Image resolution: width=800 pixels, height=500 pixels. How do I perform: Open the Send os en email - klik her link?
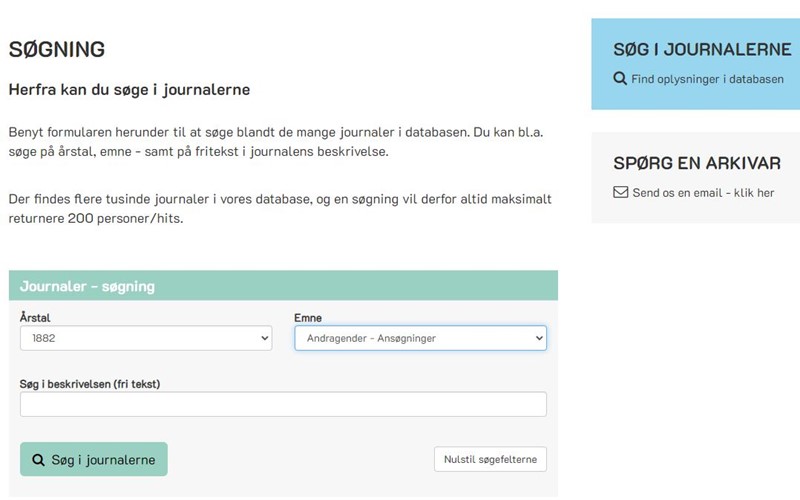click(x=703, y=192)
